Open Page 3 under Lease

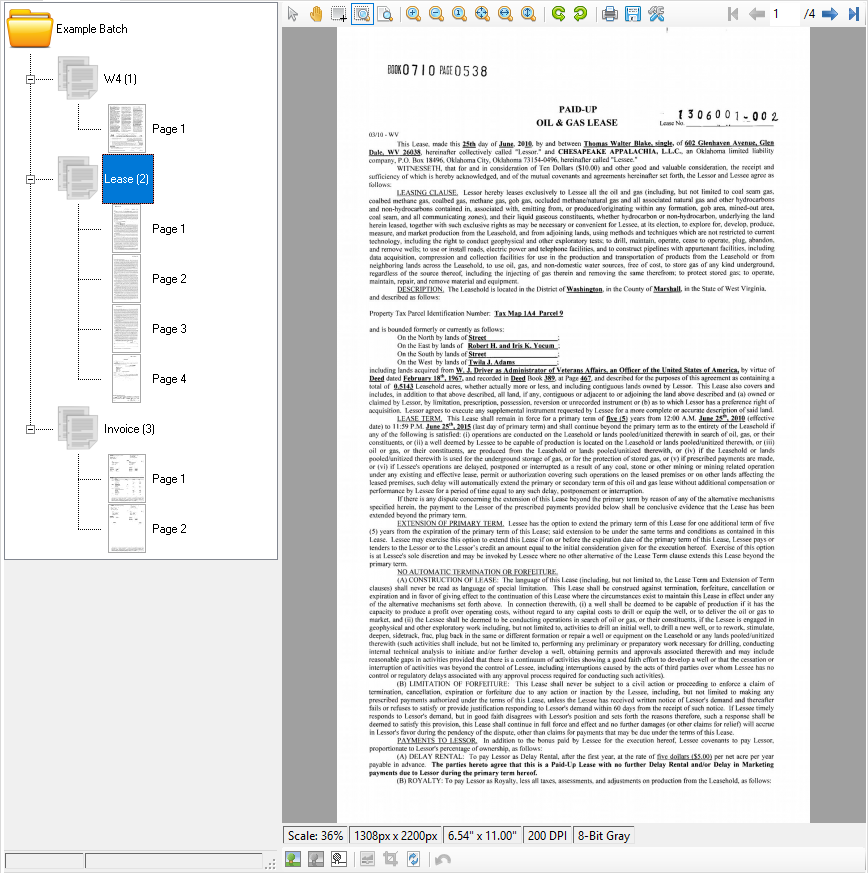pyautogui.click(x=169, y=329)
